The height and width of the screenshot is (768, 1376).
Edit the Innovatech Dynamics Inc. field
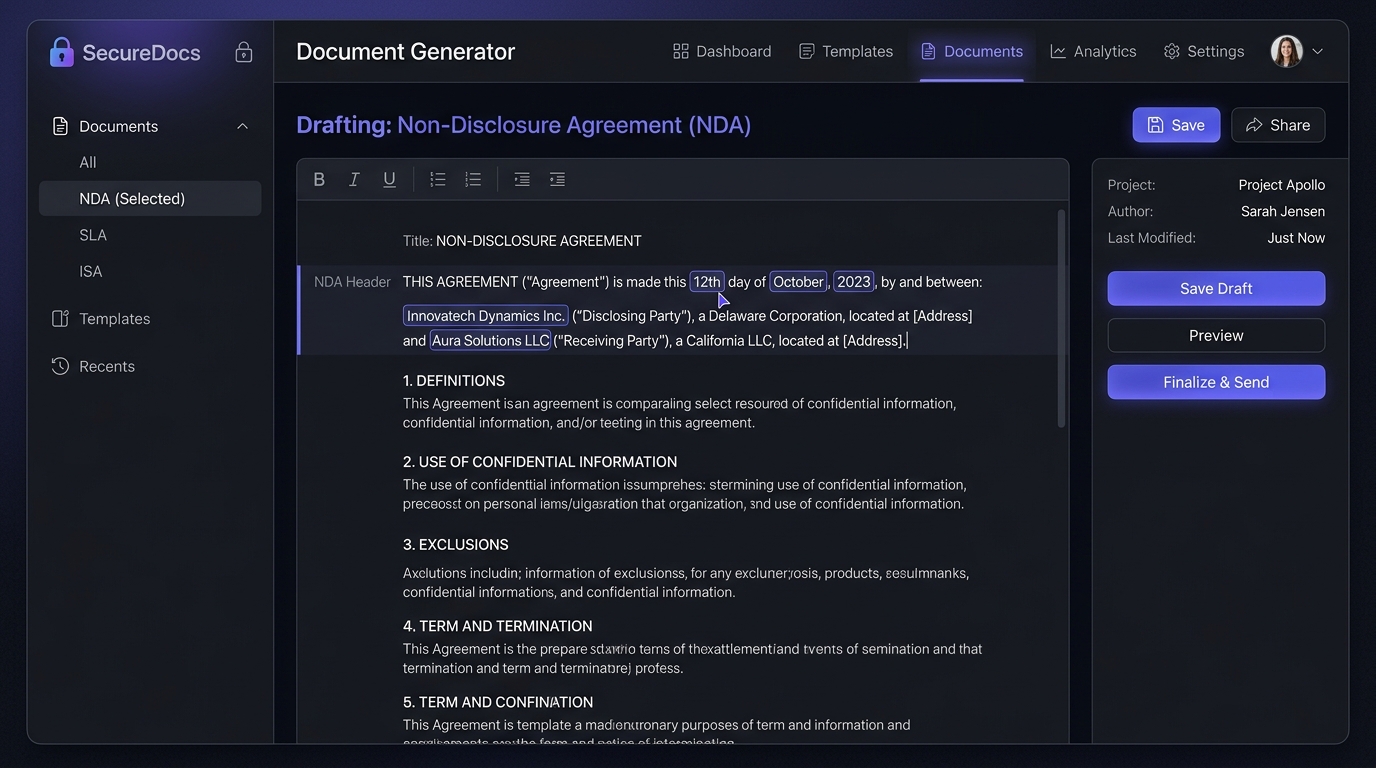point(485,315)
